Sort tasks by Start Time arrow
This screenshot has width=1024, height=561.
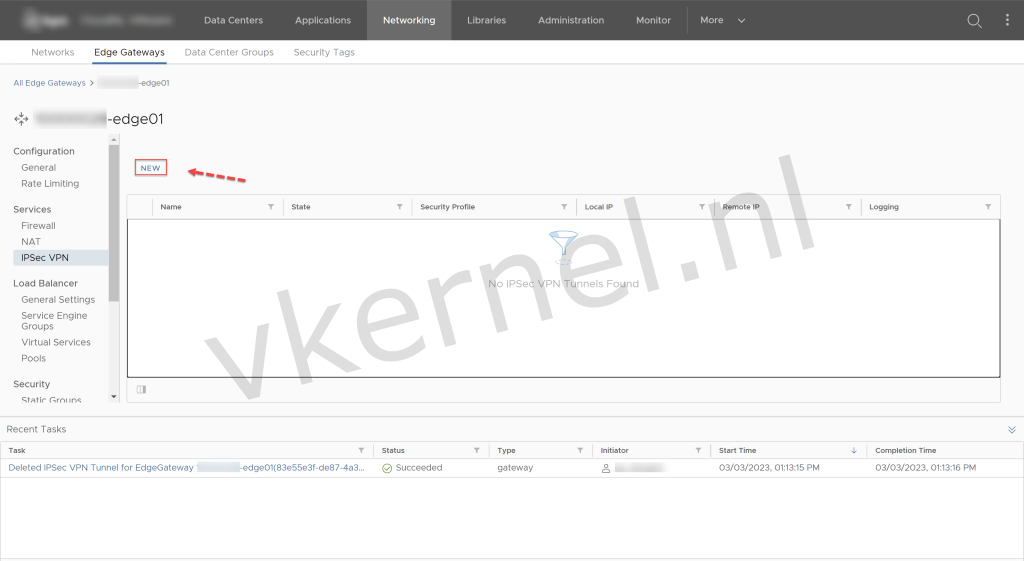point(853,451)
